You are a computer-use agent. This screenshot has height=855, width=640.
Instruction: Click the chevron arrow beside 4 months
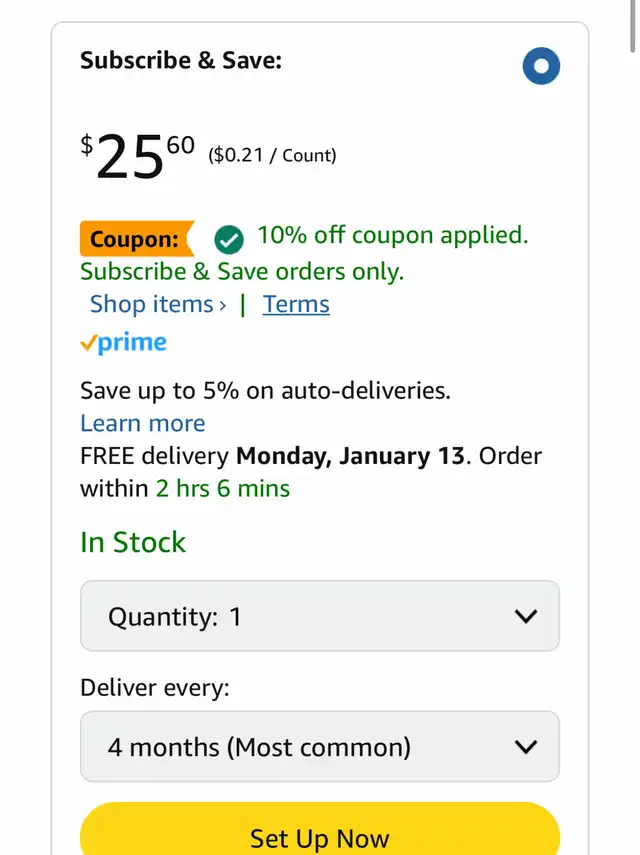click(525, 747)
